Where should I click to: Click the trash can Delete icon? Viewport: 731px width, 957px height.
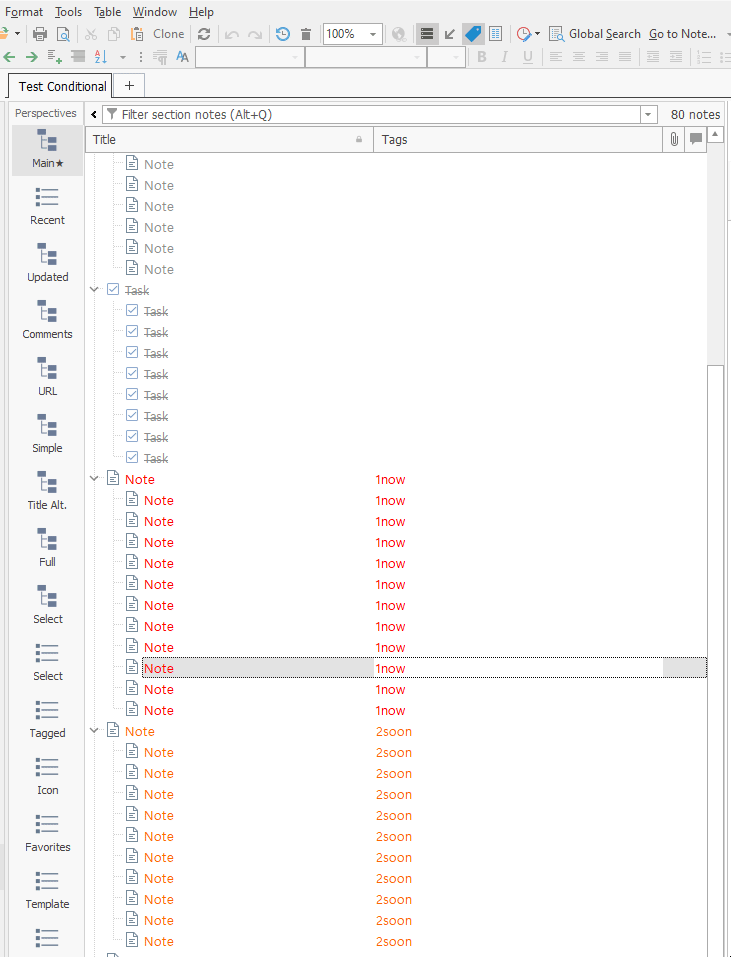(x=306, y=34)
